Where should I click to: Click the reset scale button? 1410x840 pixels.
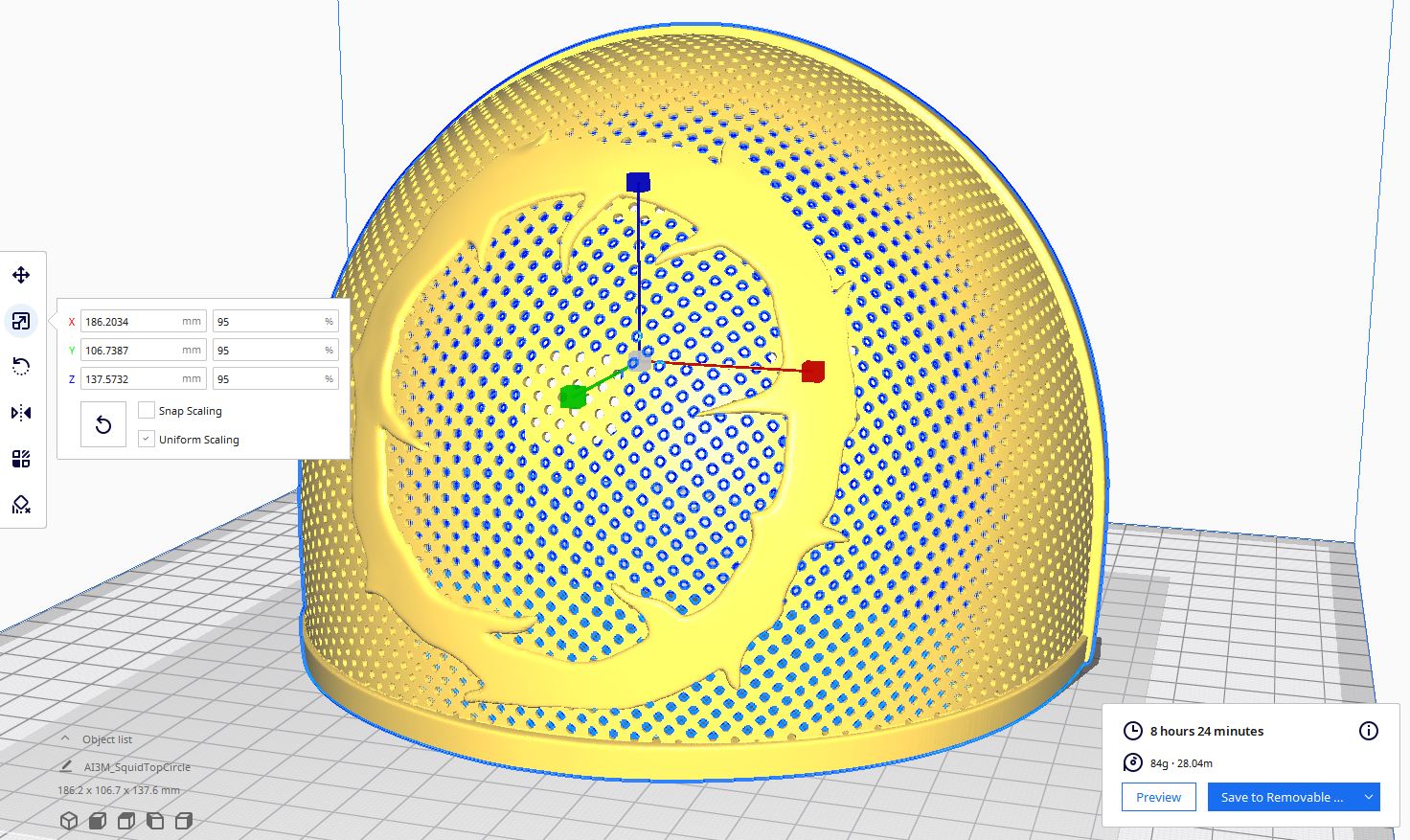click(103, 424)
